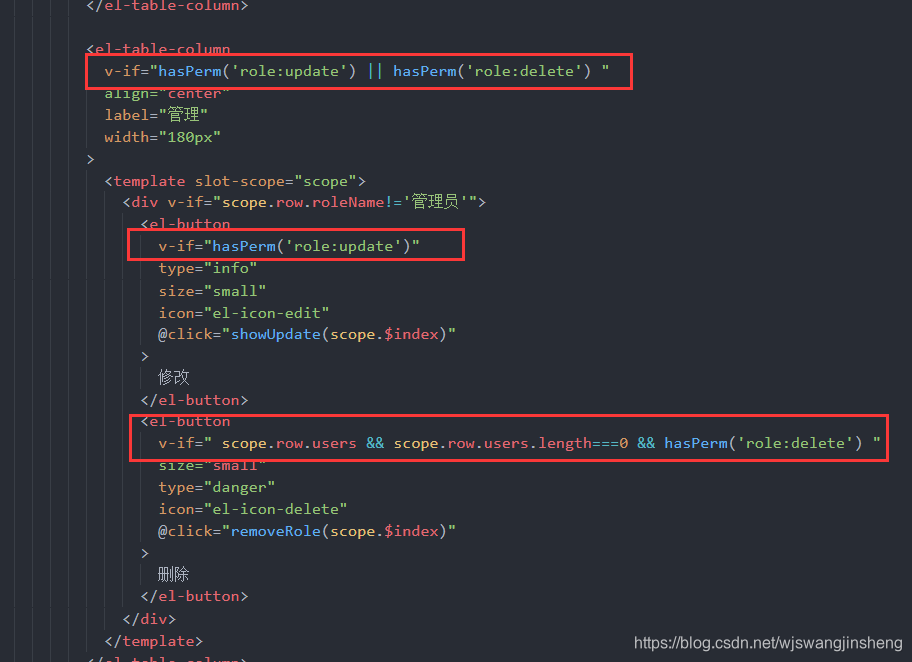Click the 修改 button text line
Screen dimensions: 912x662
point(174,377)
